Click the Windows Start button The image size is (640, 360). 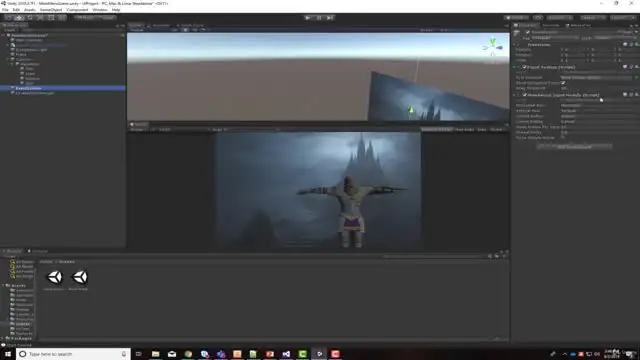pyautogui.click(x=8, y=354)
